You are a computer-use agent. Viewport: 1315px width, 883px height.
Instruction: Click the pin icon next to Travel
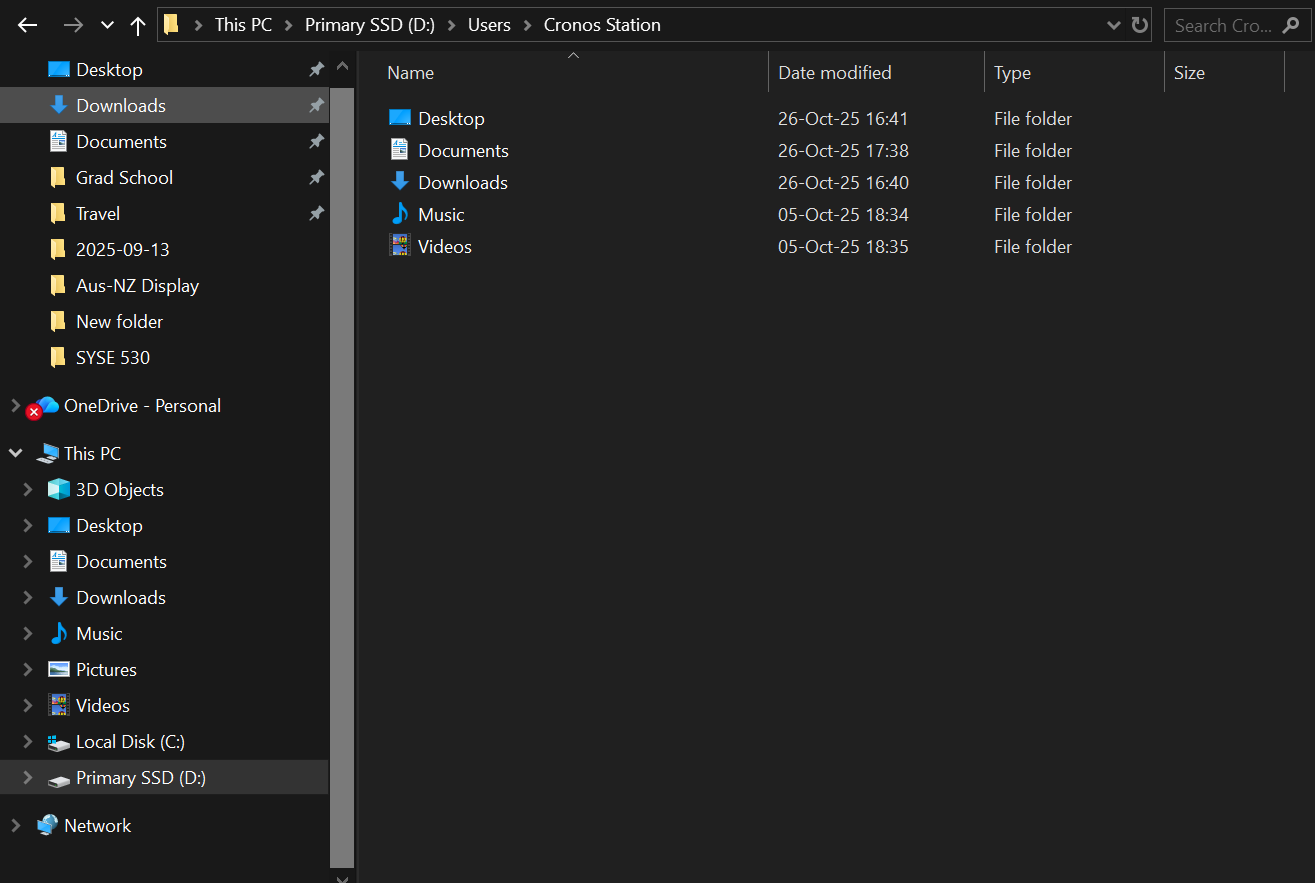(x=316, y=213)
